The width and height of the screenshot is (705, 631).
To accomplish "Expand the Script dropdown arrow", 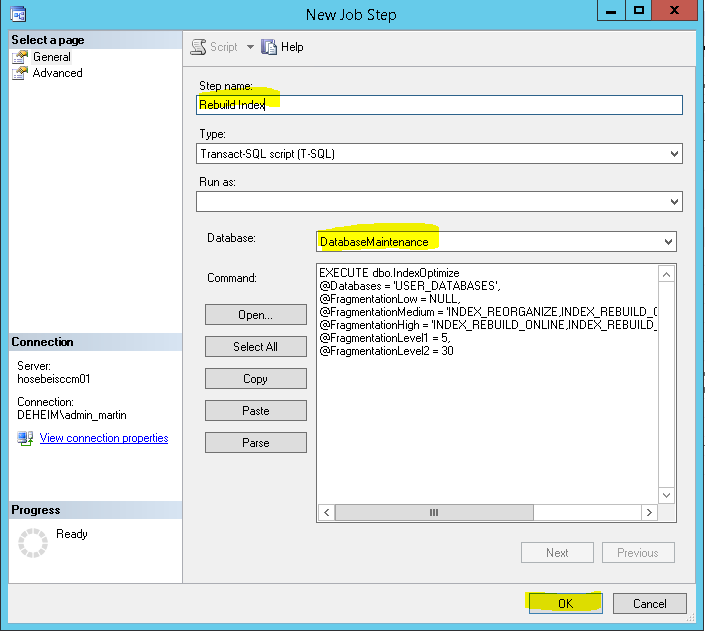I will 250,47.
